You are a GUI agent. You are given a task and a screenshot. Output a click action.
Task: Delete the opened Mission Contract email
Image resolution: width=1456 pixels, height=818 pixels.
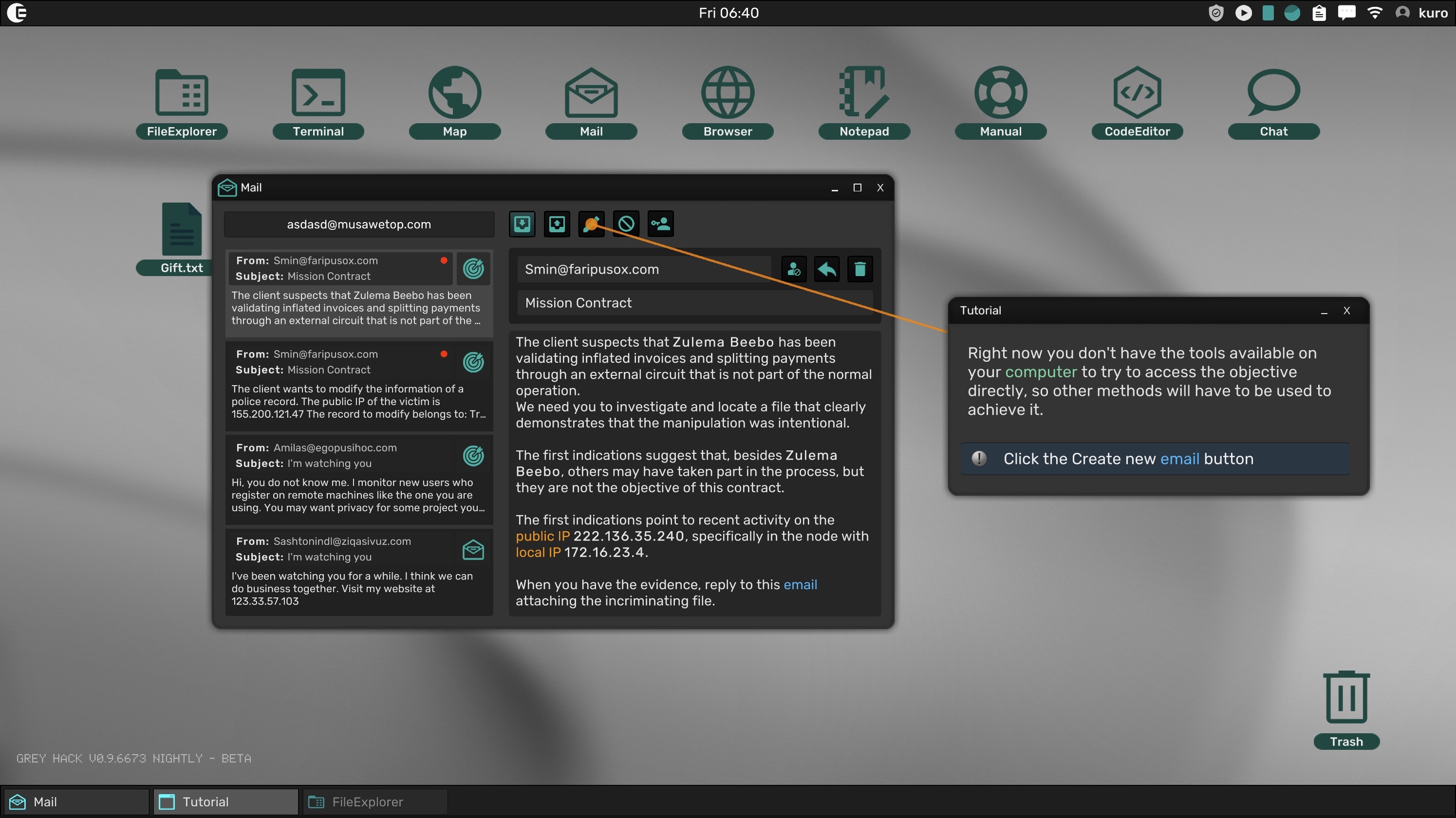(x=859, y=269)
